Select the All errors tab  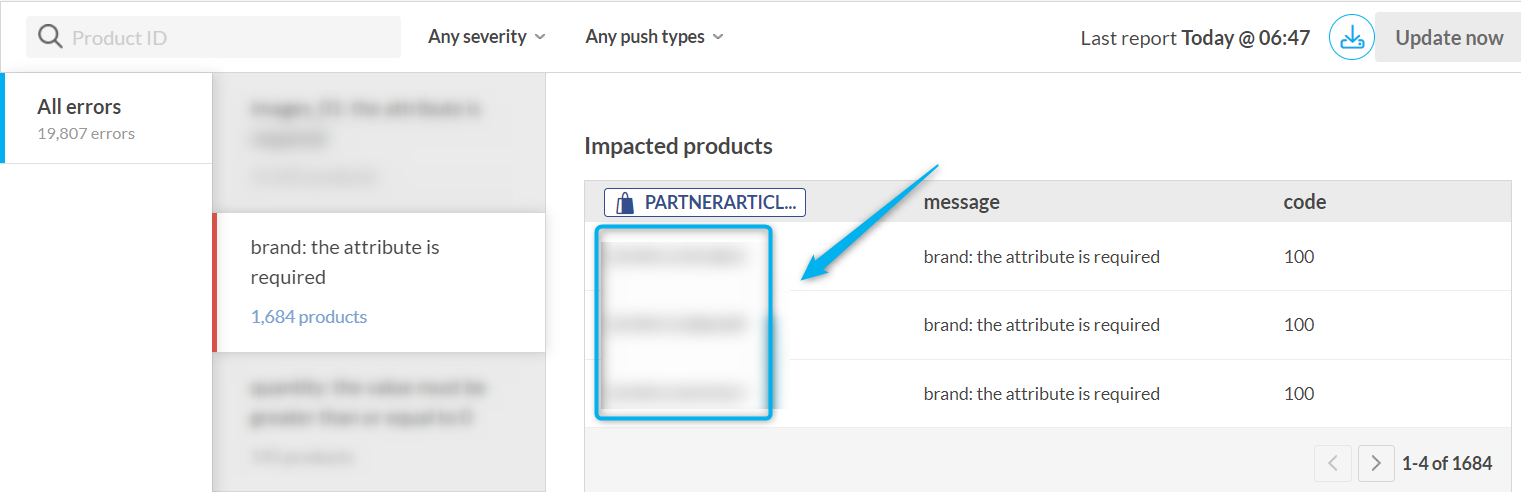106,117
